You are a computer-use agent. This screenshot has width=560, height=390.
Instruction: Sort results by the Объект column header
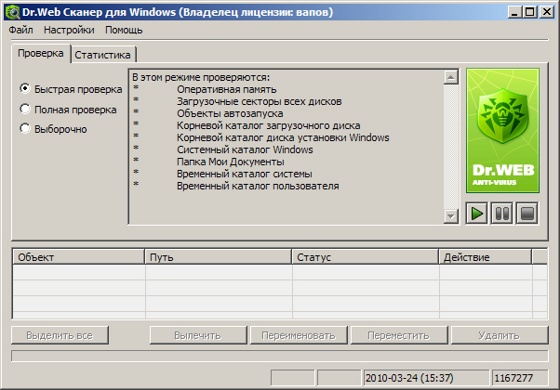coord(79,257)
